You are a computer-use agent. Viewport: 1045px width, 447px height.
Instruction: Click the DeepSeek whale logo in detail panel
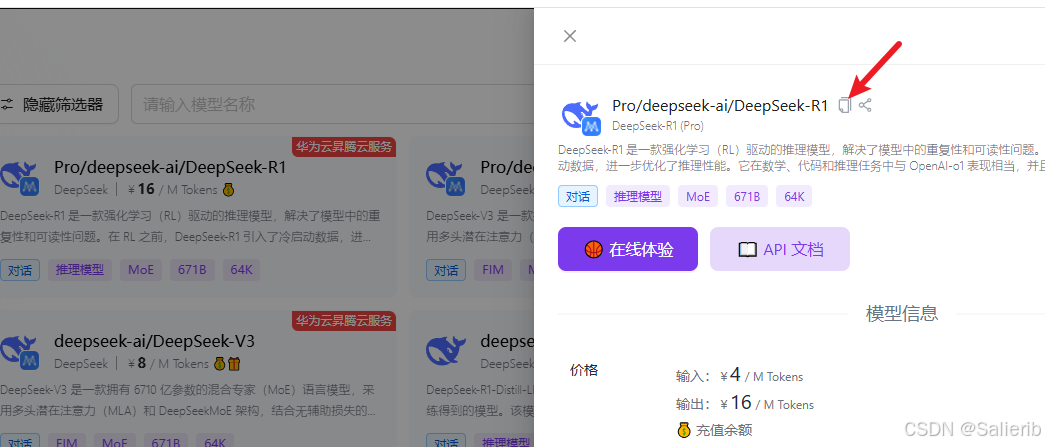pyautogui.click(x=582, y=117)
